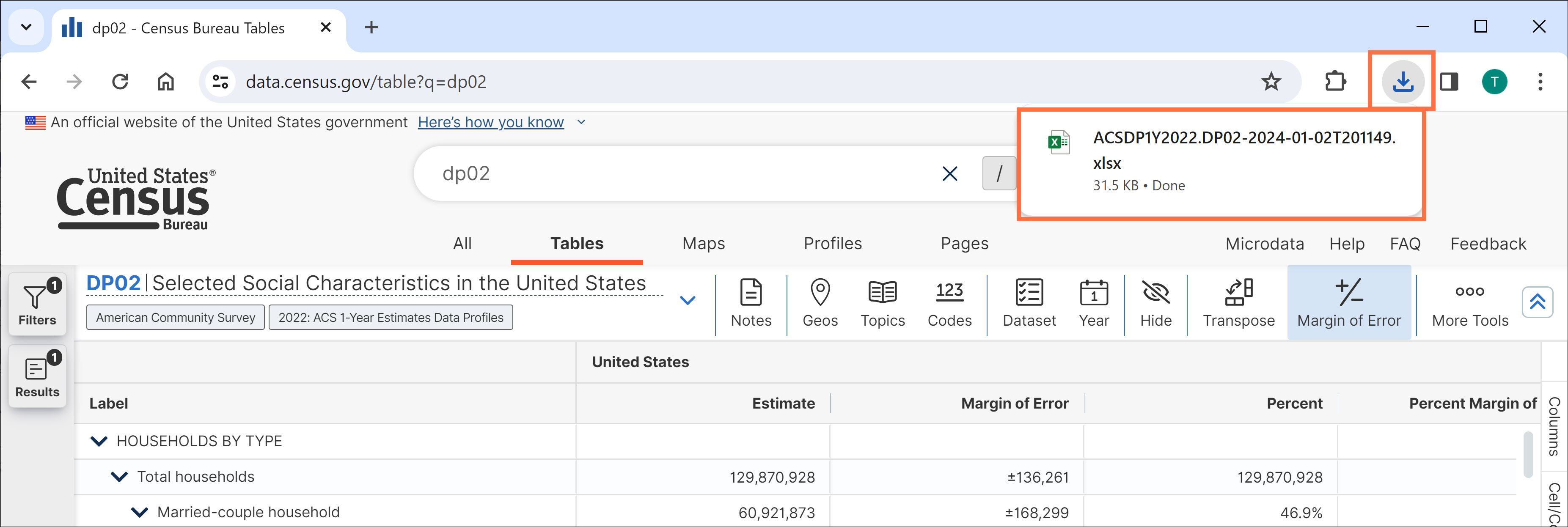Collapse the table toolbar upward
Viewport: 1568px width, 527px height.
[1538, 302]
